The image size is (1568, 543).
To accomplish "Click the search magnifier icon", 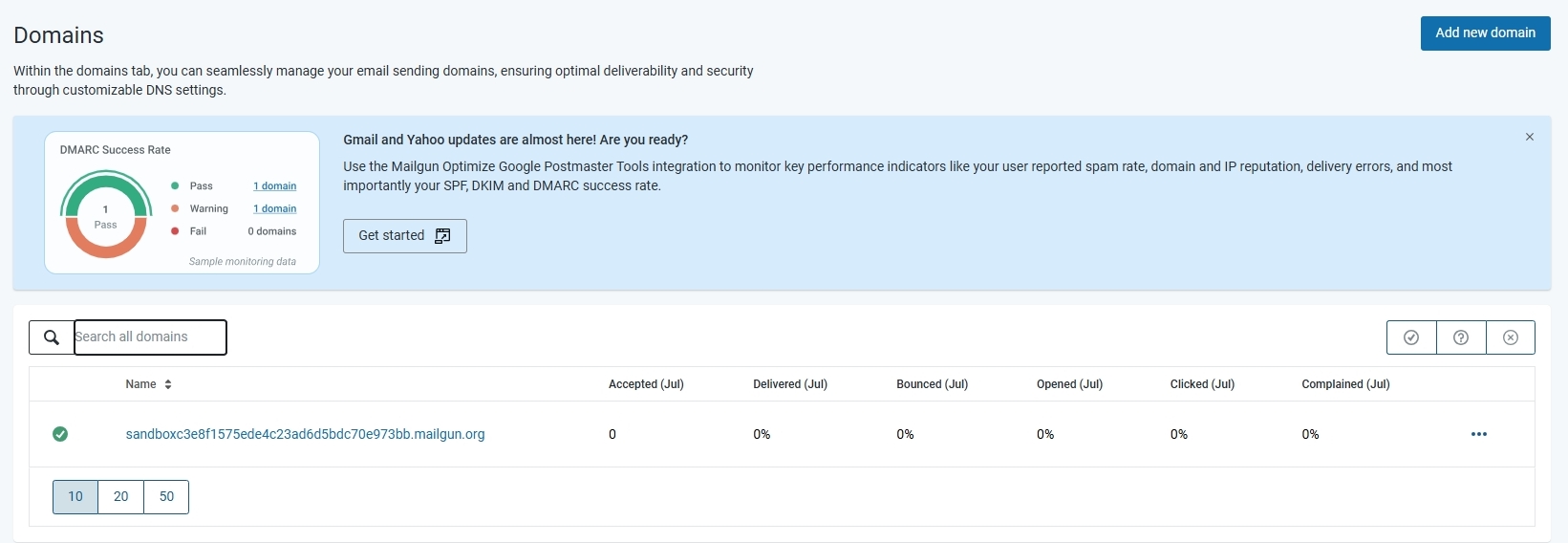I will tap(52, 337).
